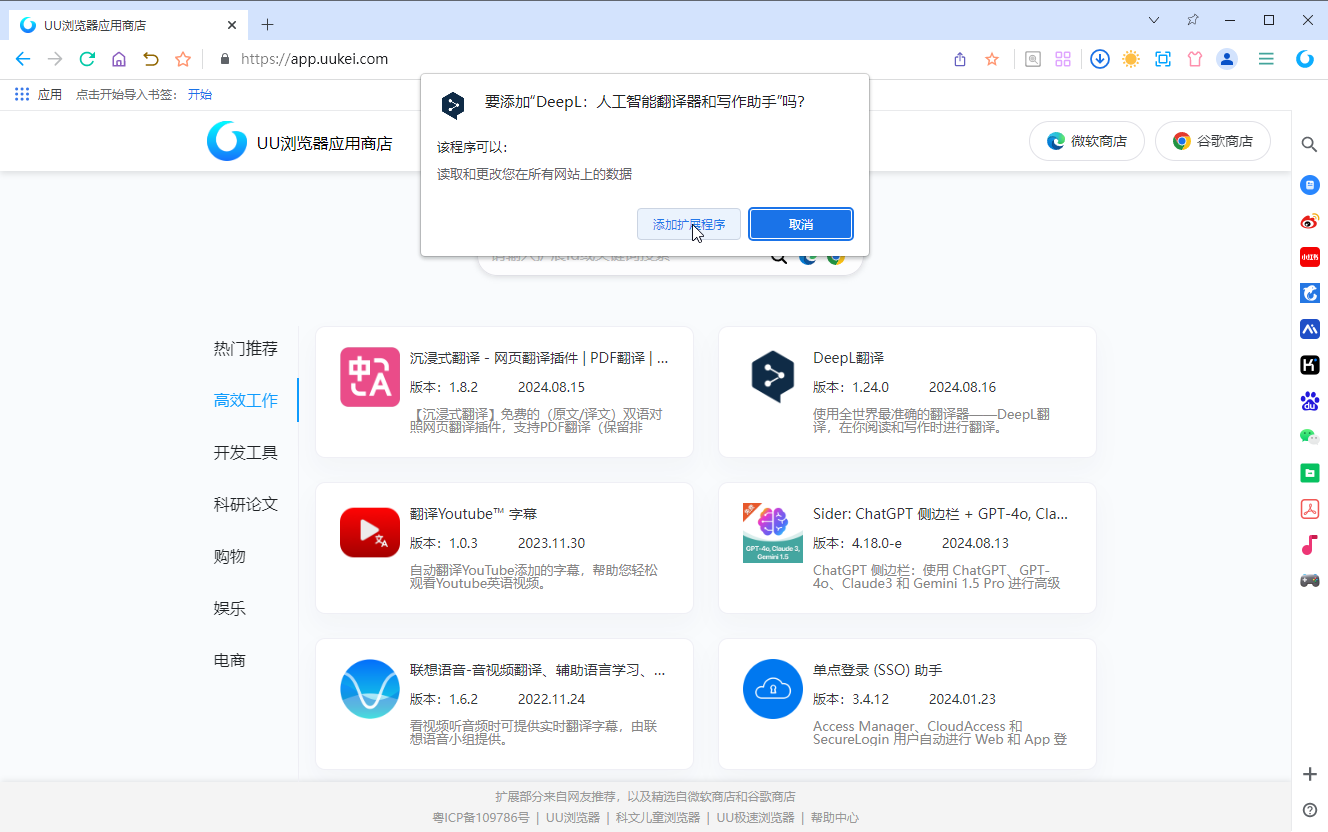Viewport: 1328px width, 832px height.
Task: Open the screen capture tool
Action: click(1162, 59)
